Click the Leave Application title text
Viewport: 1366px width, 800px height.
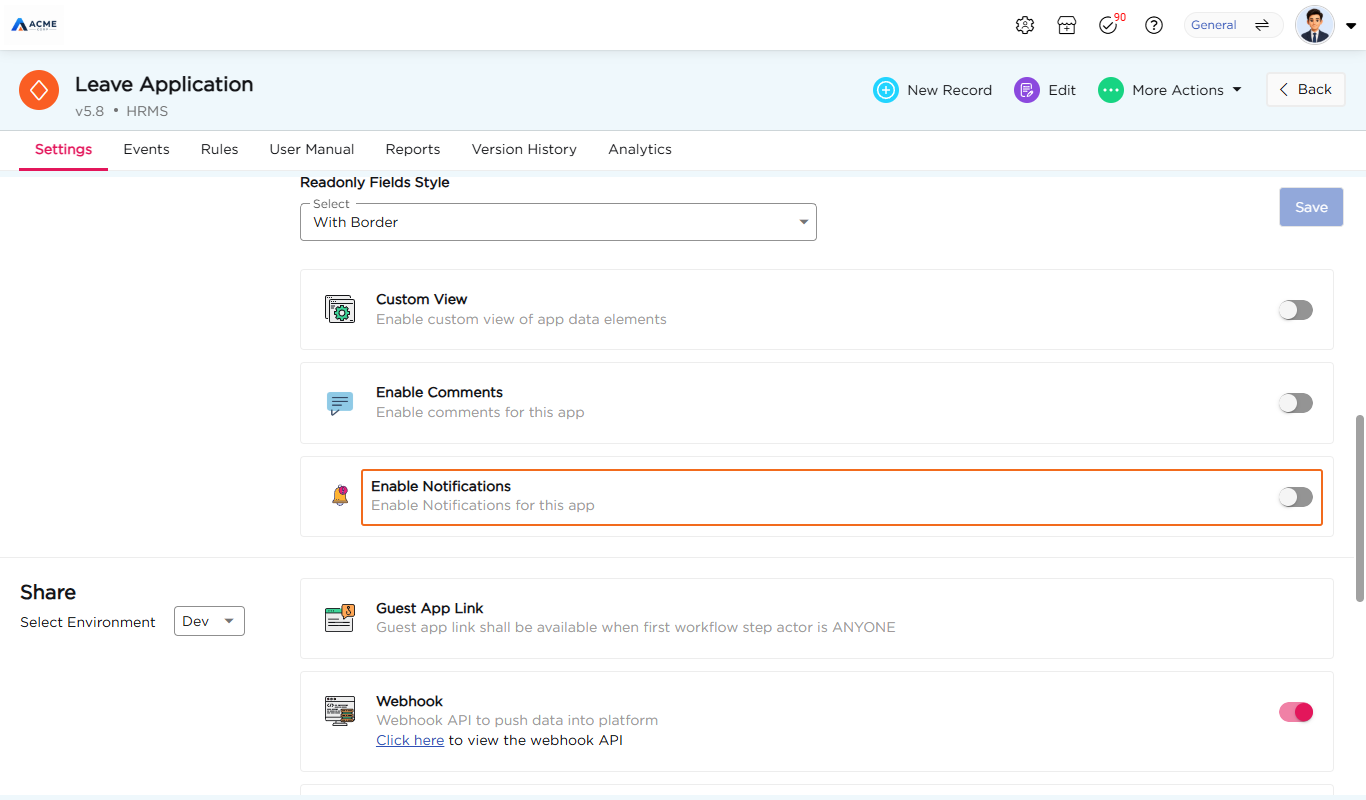tap(164, 84)
